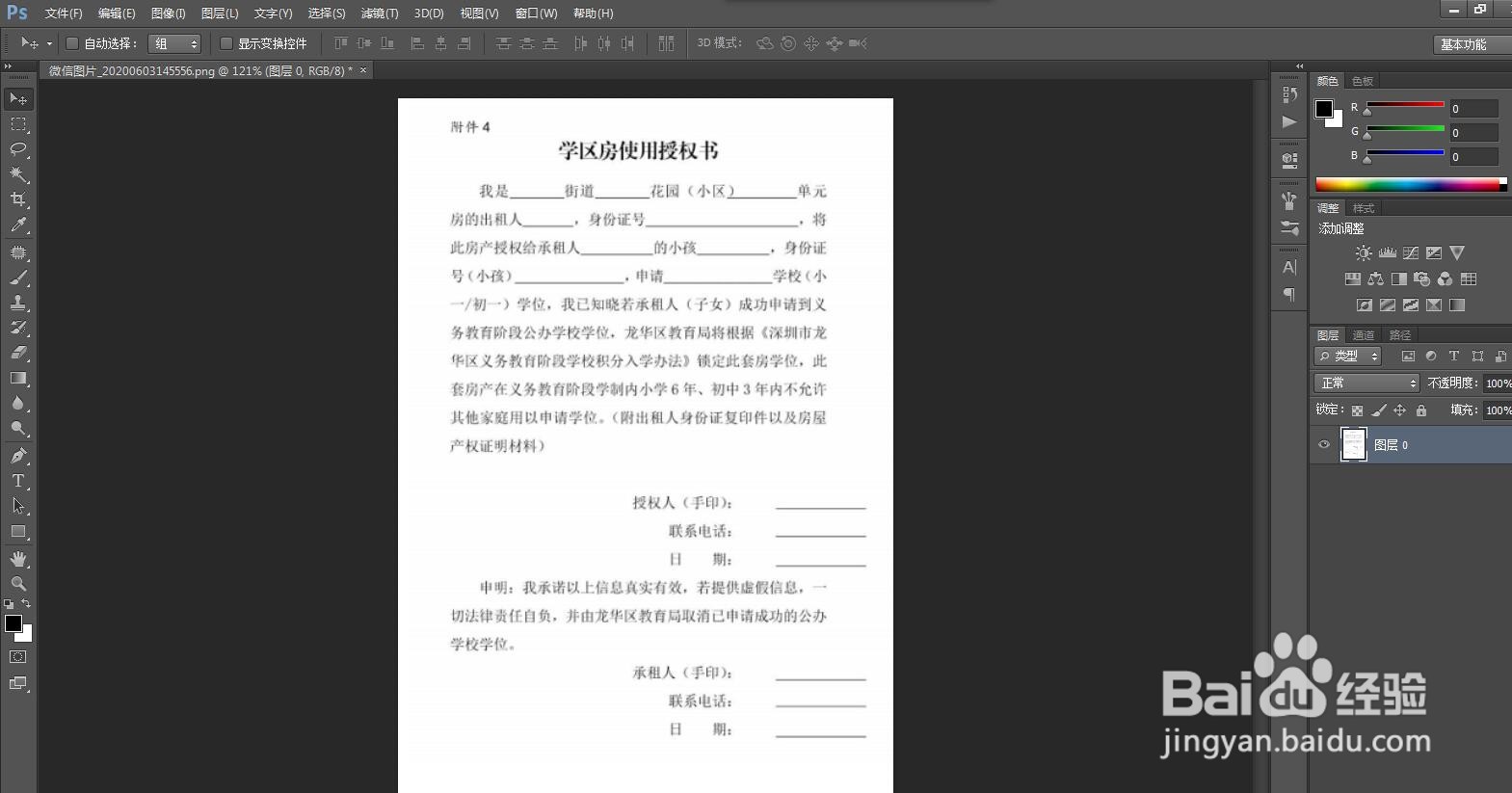
Task: Select the Rectangular Marquee tool
Action: tap(18, 124)
